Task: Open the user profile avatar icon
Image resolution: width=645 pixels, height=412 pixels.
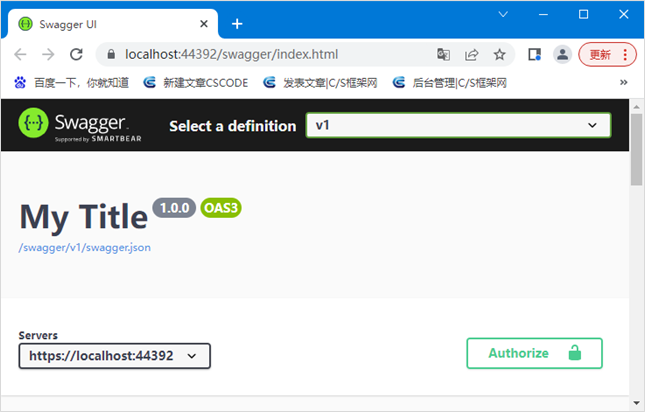Action: (563, 54)
